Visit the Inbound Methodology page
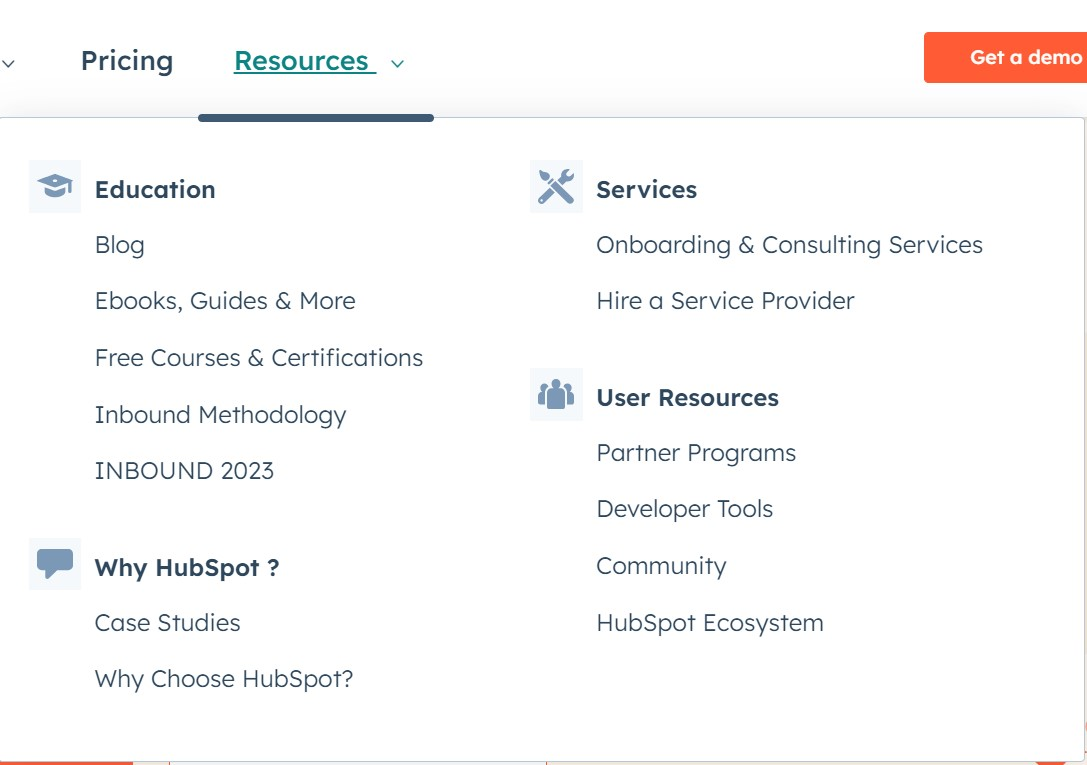 coord(220,415)
